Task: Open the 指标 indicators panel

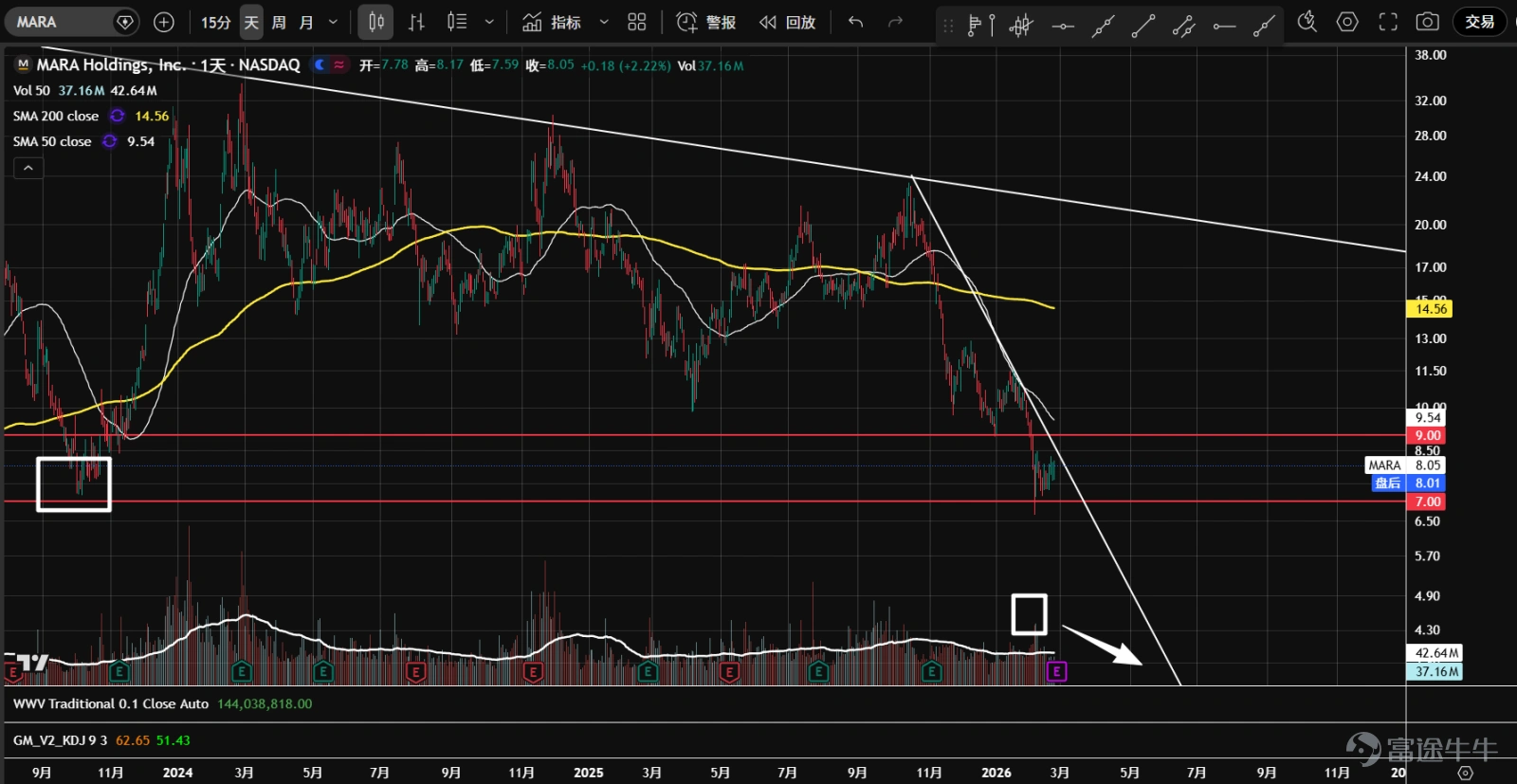Action: pos(552,22)
